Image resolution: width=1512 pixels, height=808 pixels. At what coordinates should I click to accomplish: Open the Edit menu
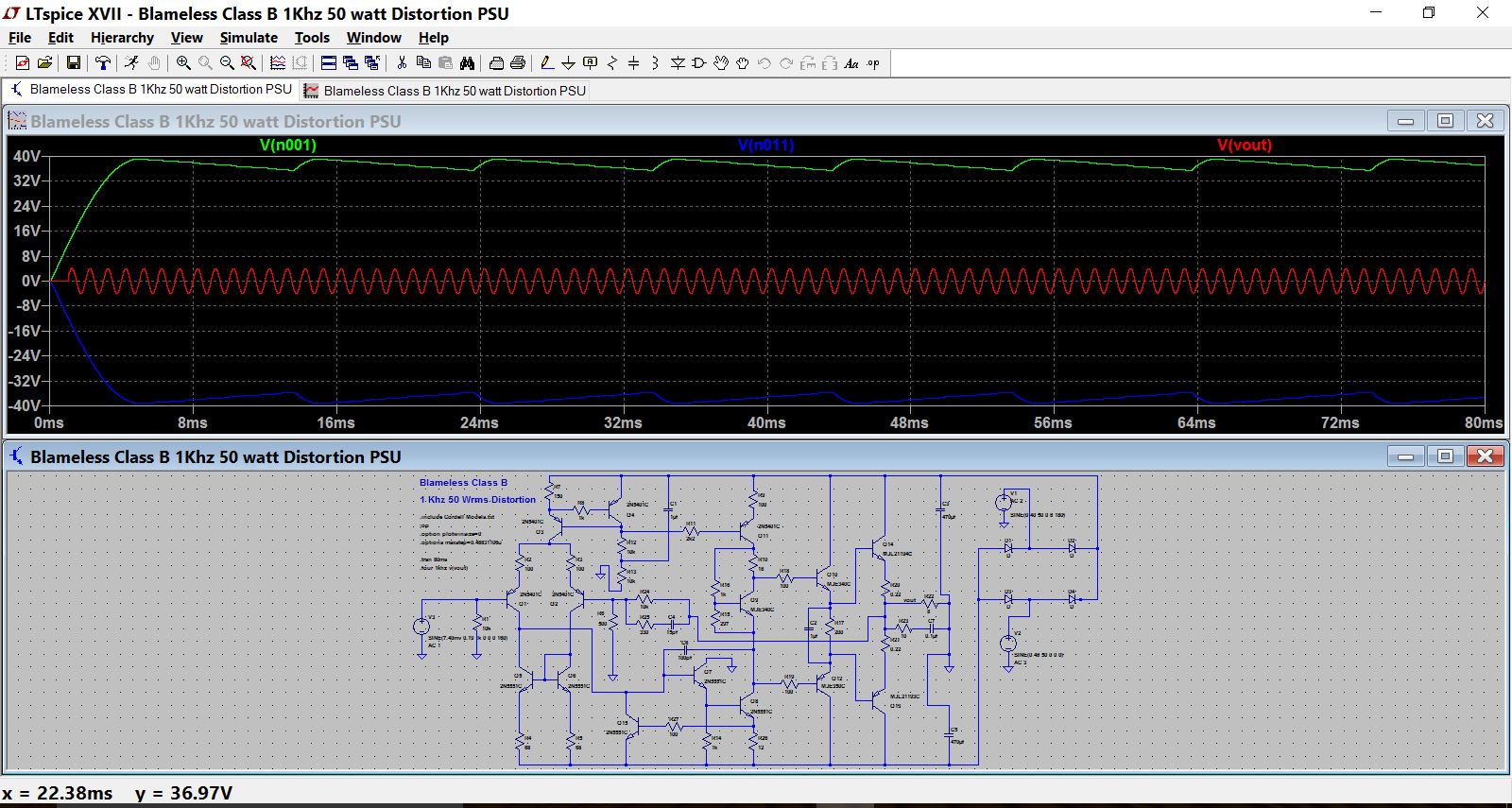(x=60, y=38)
